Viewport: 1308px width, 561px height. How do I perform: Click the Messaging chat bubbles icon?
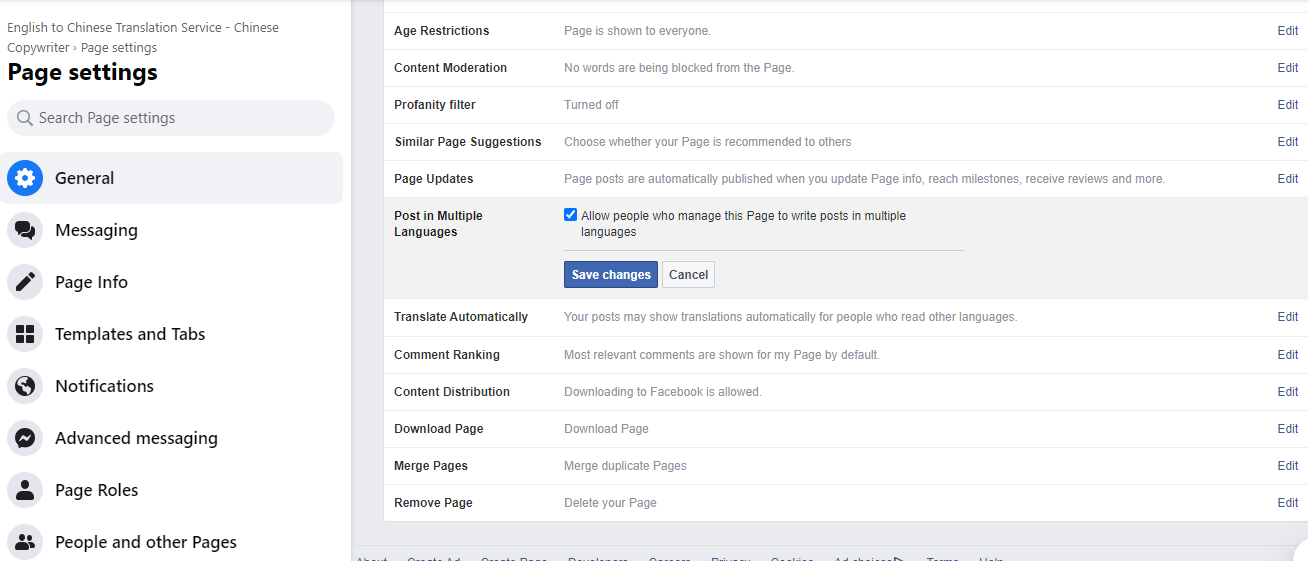tap(25, 230)
